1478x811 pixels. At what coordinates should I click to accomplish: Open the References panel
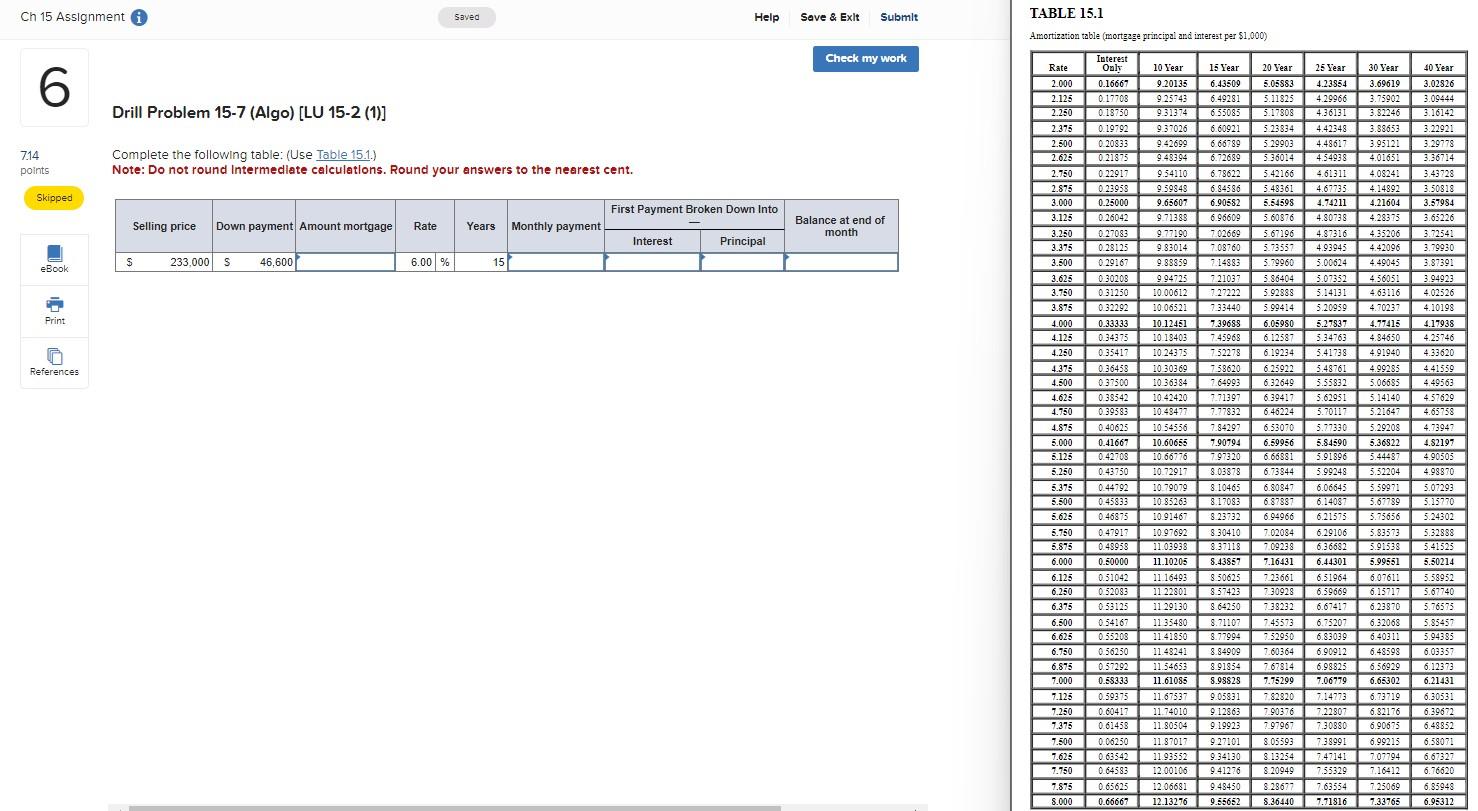point(54,362)
